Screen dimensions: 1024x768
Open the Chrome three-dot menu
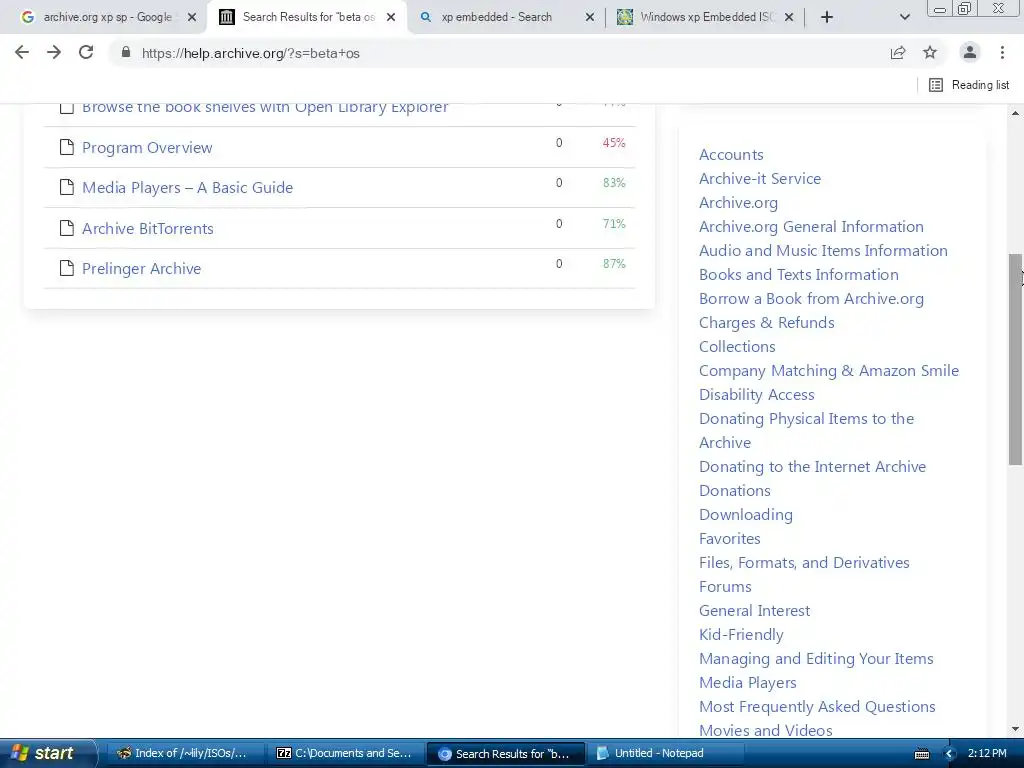point(1002,53)
